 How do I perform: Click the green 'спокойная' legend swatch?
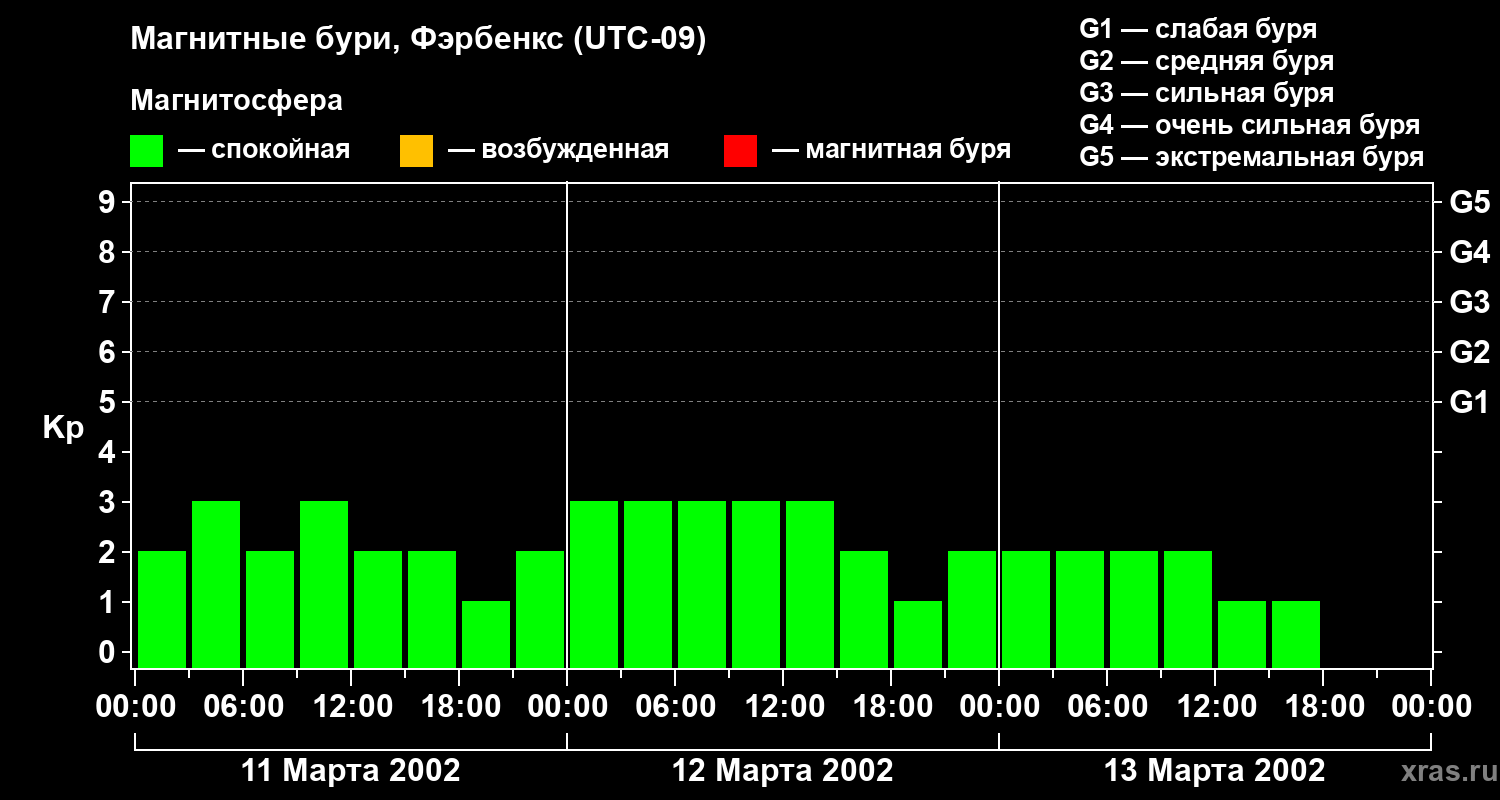click(146, 151)
